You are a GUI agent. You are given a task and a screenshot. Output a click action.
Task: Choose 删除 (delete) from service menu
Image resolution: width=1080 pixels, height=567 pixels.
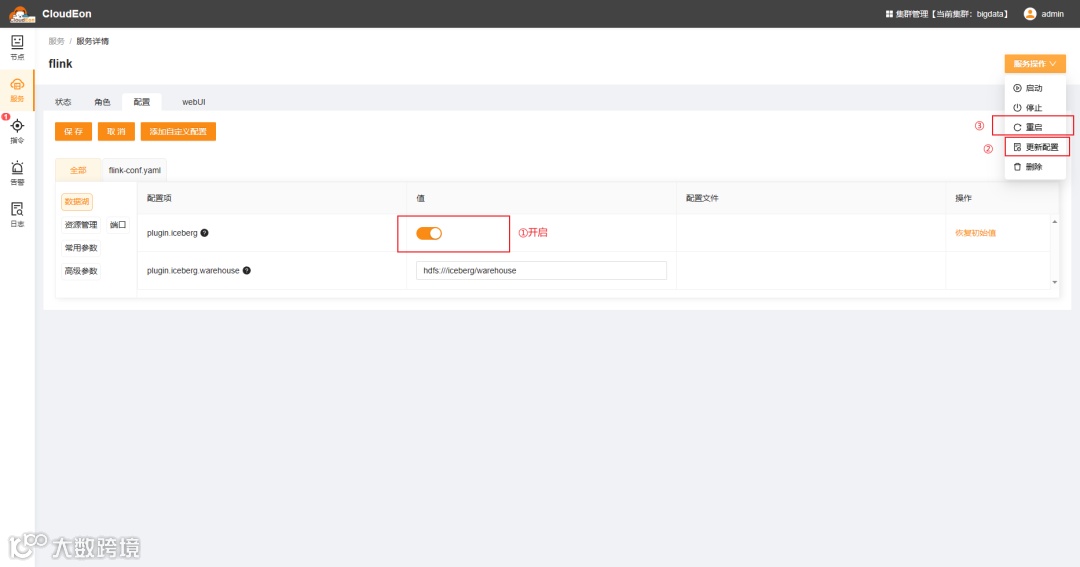(x=1035, y=167)
